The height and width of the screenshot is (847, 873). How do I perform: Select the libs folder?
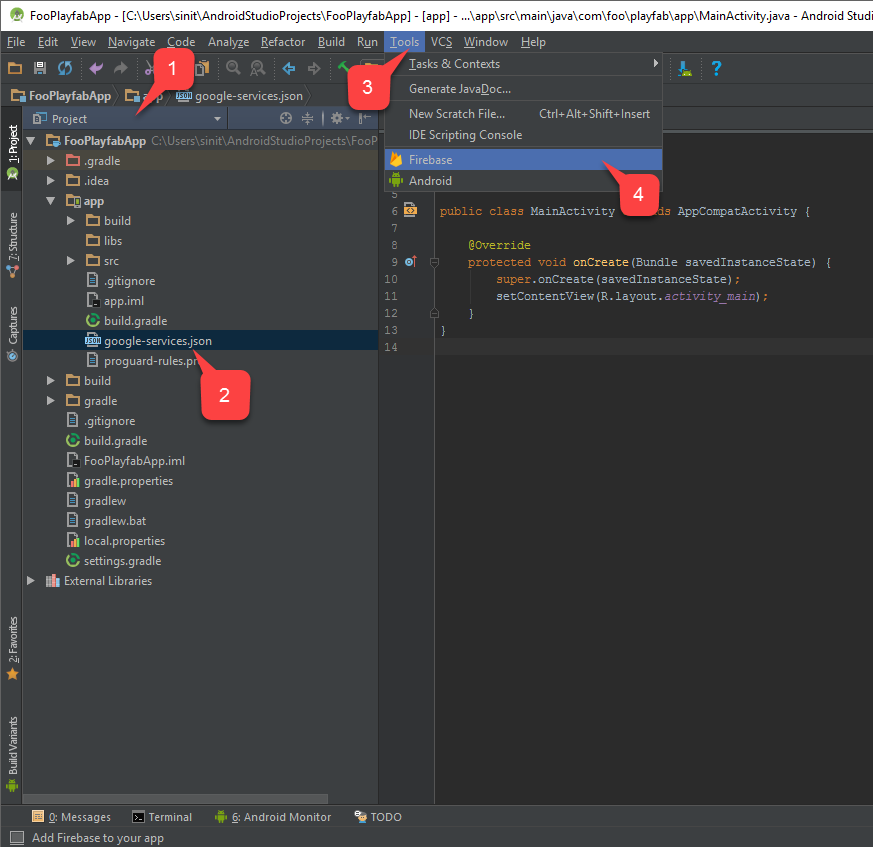[x=104, y=241]
